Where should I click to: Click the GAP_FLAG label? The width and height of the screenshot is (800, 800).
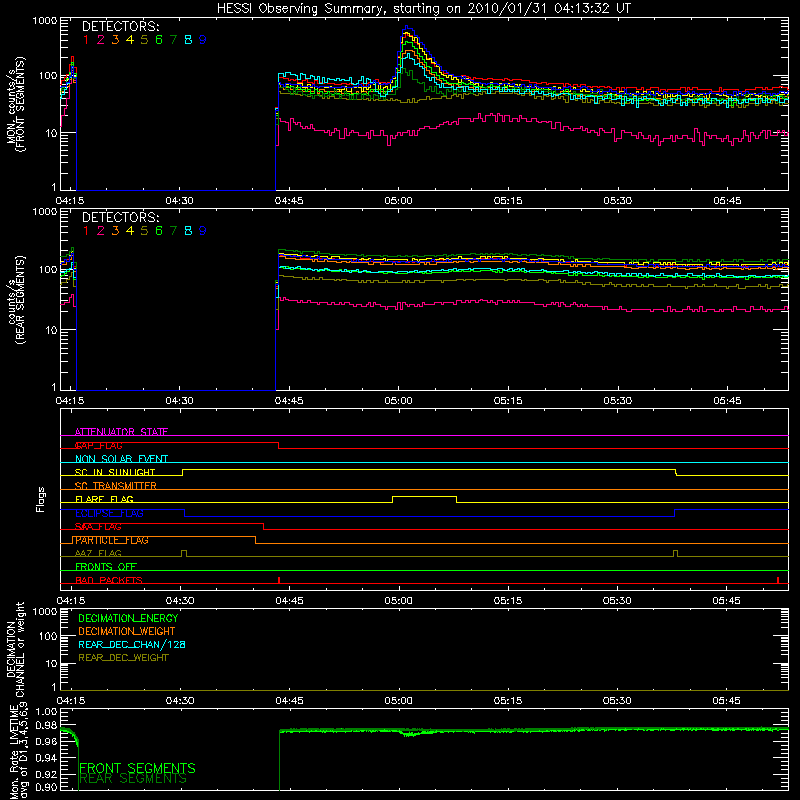point(98,445)
